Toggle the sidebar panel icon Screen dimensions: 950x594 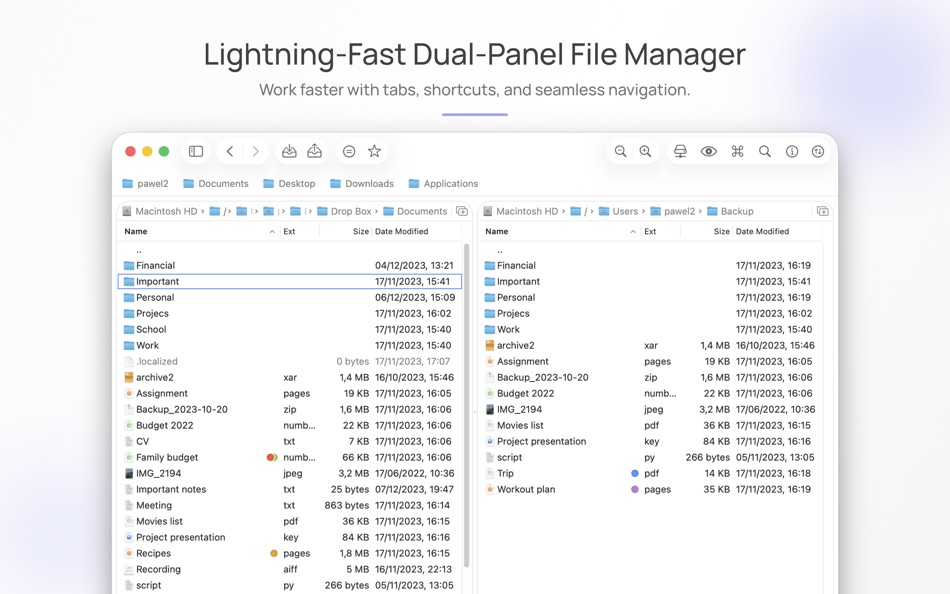click(x=196, y=152)
